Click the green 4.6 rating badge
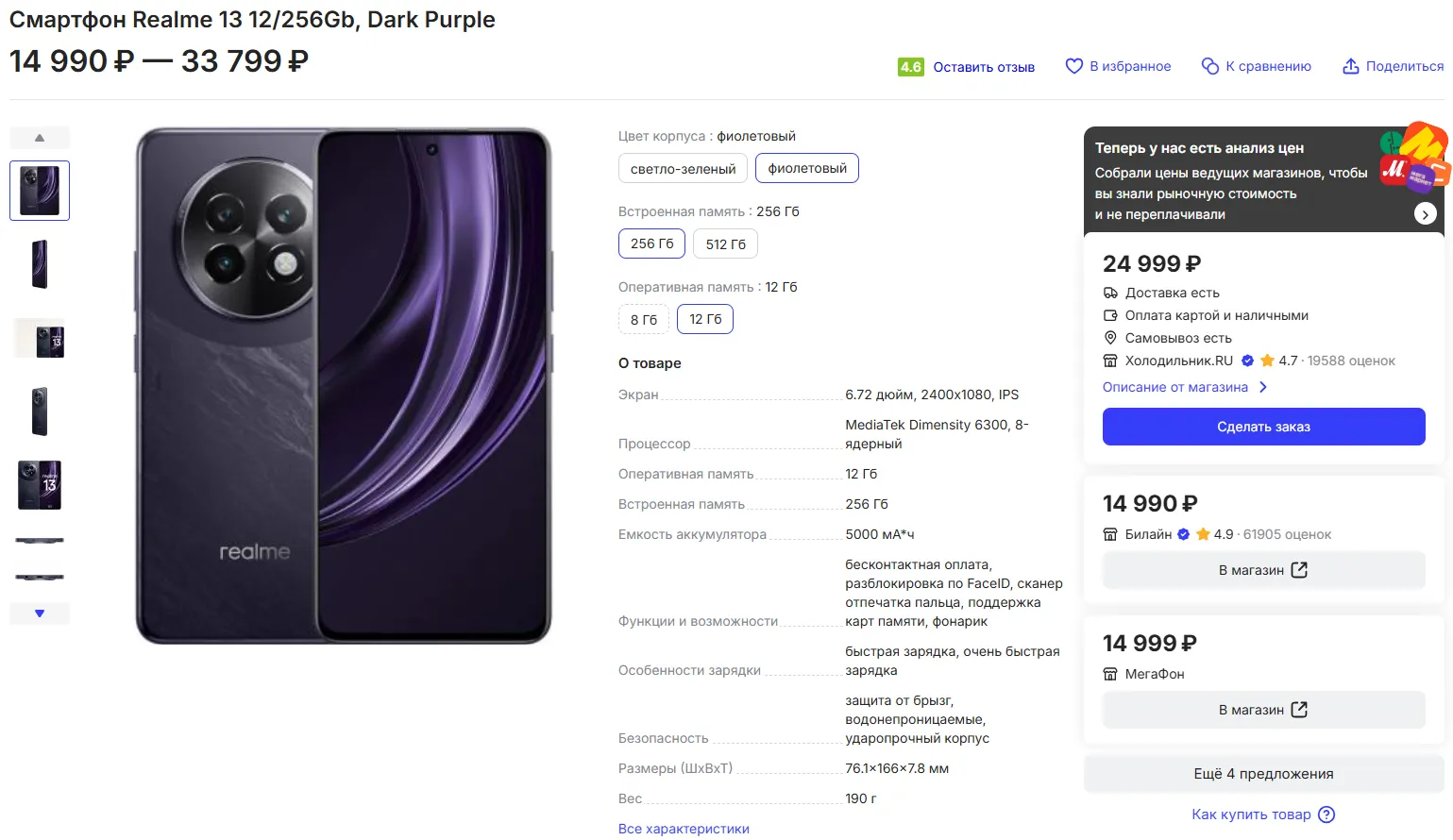The height and width of the screenshot is (840, 1453). pyautogui.click(x=910, y=67)
